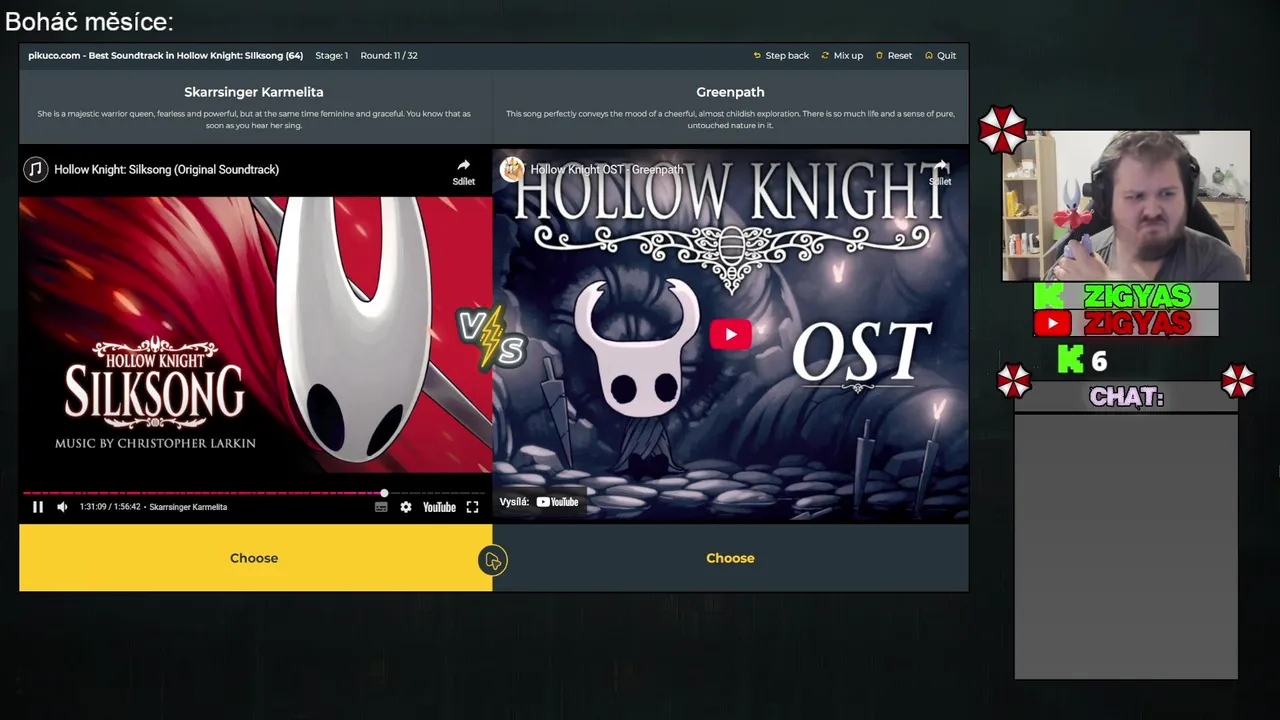1280x720 pixels.
Task: Seek on the left video progress bar
Action: point(255,493)
